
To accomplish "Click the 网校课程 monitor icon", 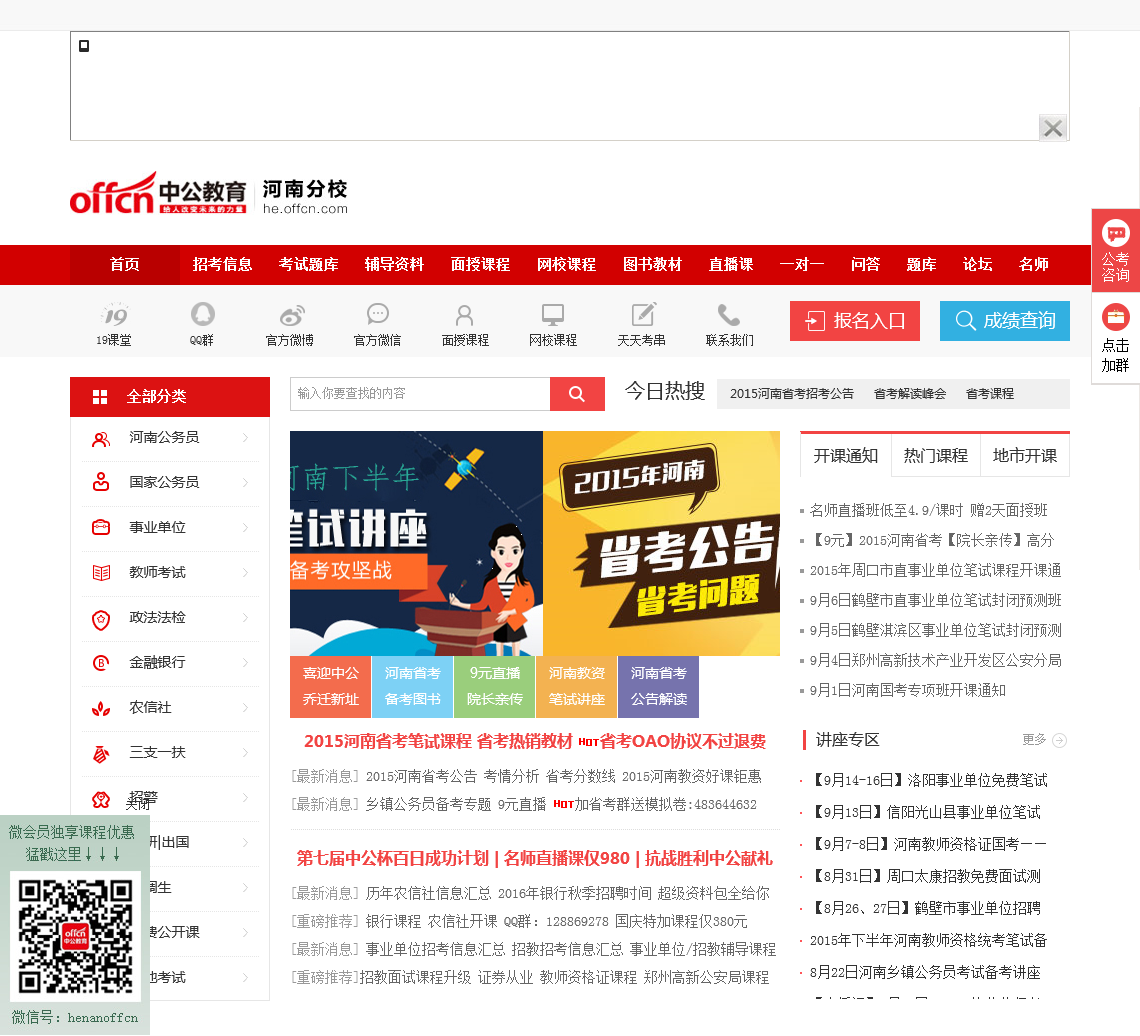I will [x=553, y=315].
